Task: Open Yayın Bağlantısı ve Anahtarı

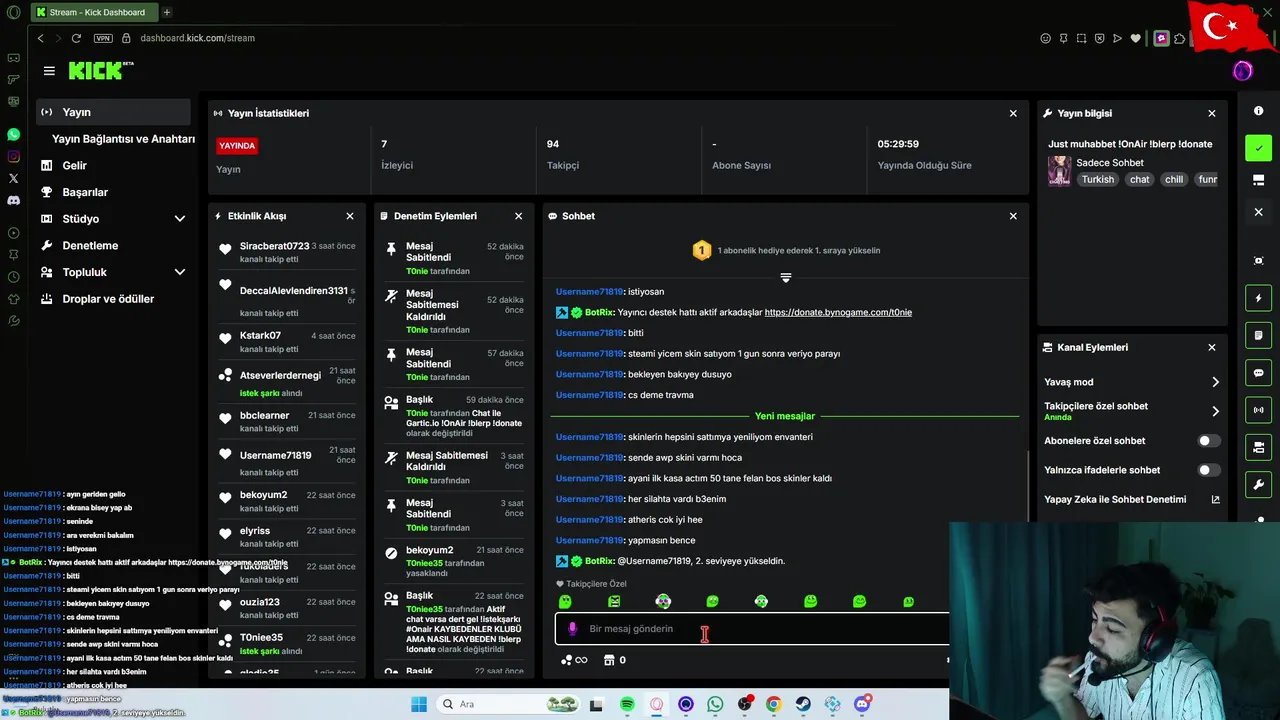Action: pos(123,139)
